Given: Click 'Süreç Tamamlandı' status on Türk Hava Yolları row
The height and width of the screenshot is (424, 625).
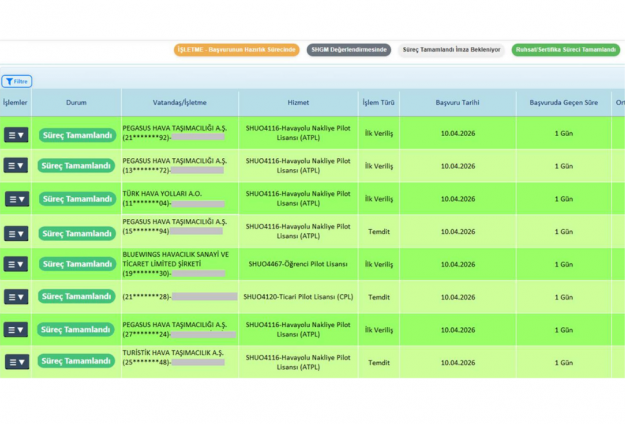Looking at the screenshot, I should tap(77, 199).
